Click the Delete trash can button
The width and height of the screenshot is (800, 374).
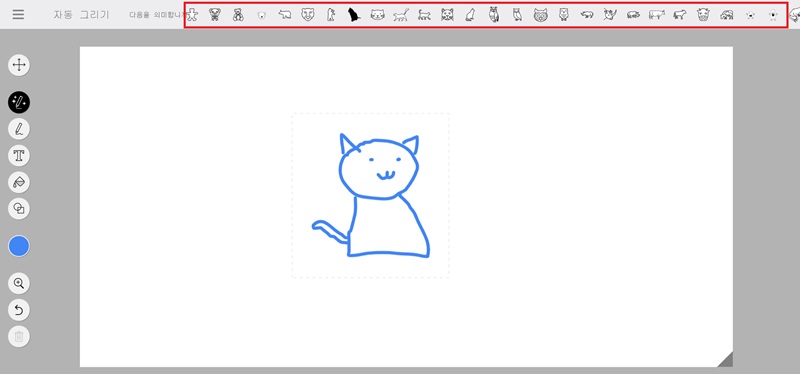click(x=19, y=336)
